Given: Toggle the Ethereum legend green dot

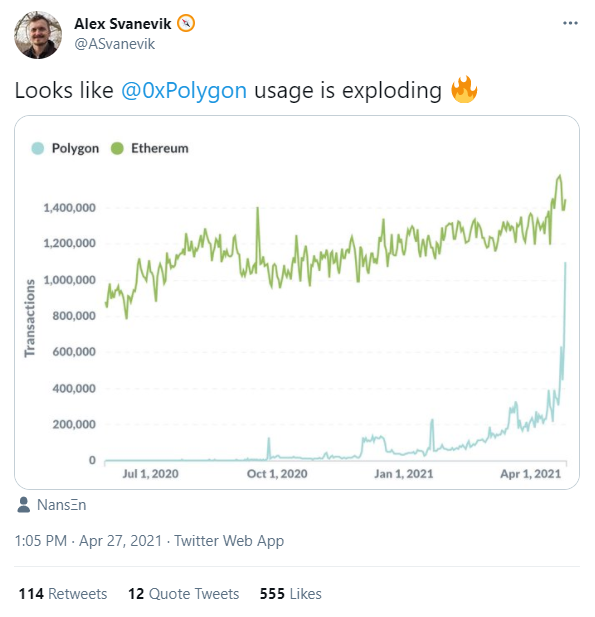Looking at the screenshot, I should point(117,148).
